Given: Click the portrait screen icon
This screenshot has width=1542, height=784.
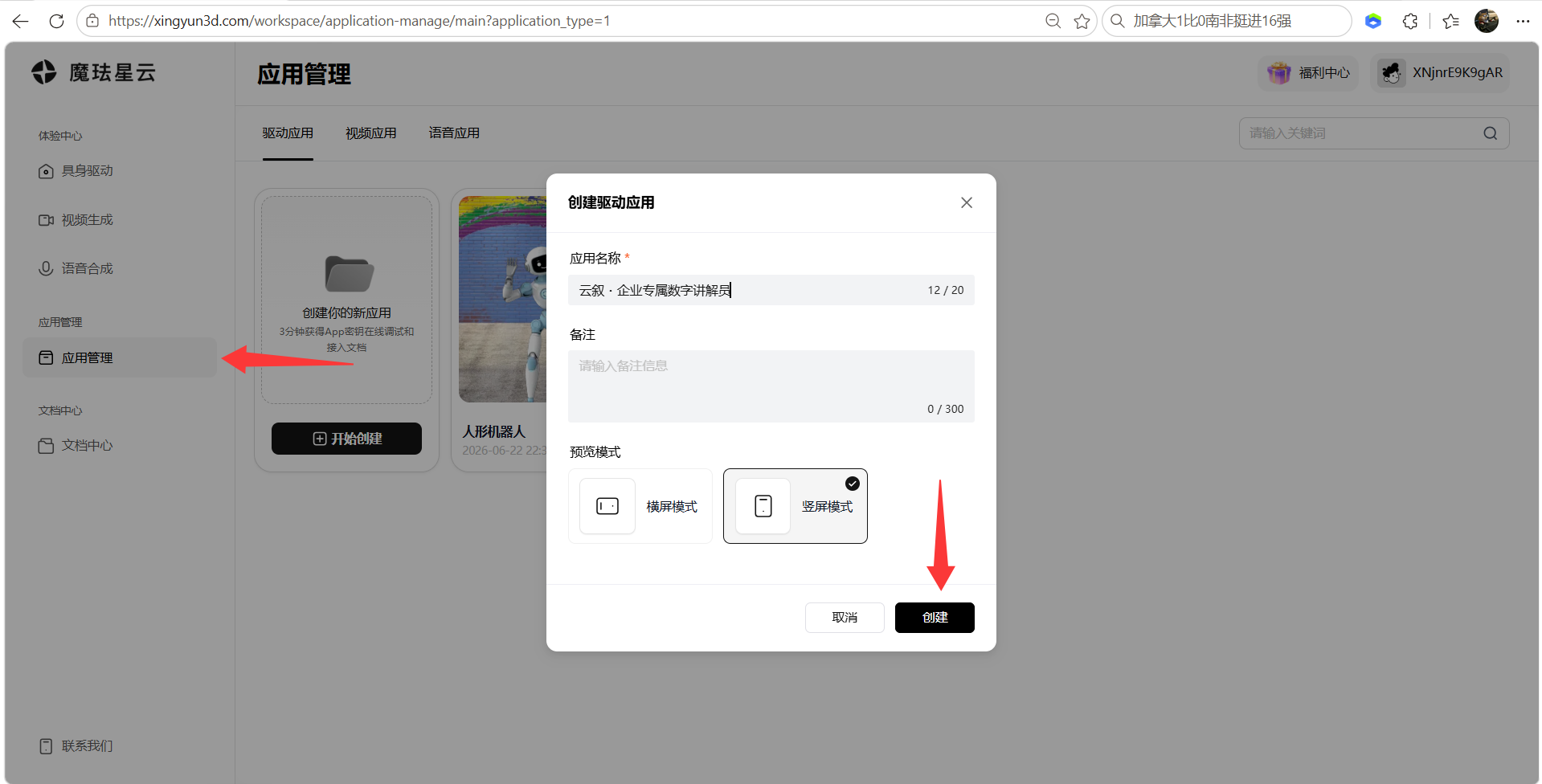Looking at the screenshot, I should coord(763,506).
